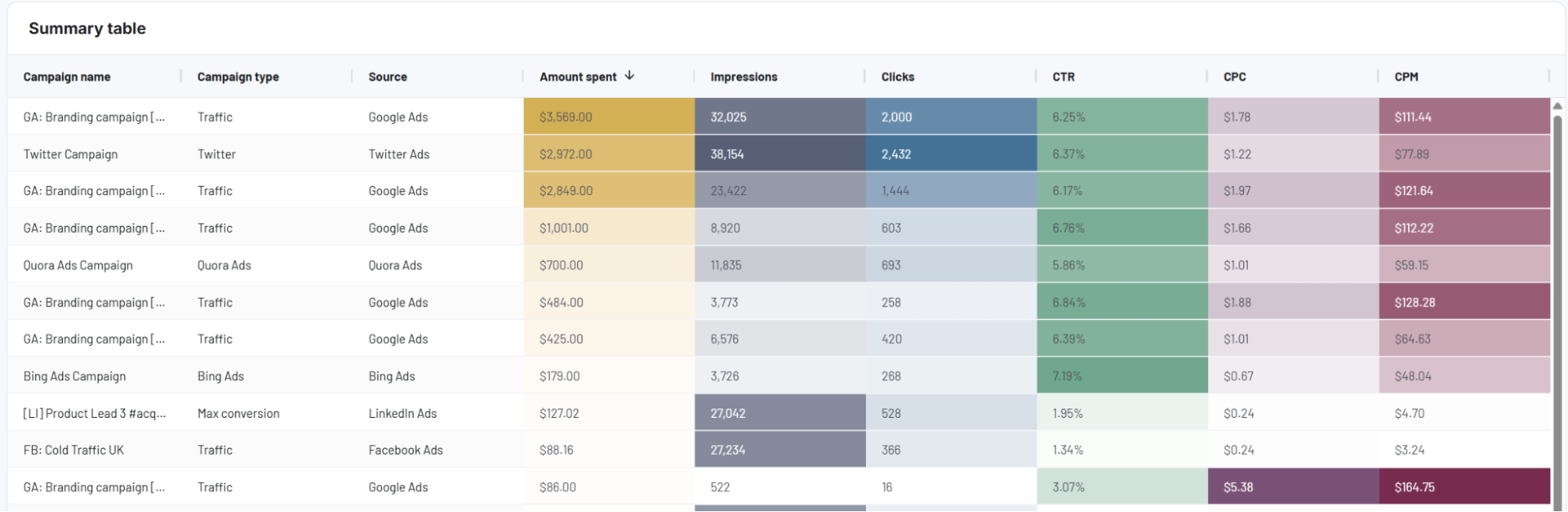Click the $128.28 CPM cell
The image size is (1568, 512).
point(1464,302)
